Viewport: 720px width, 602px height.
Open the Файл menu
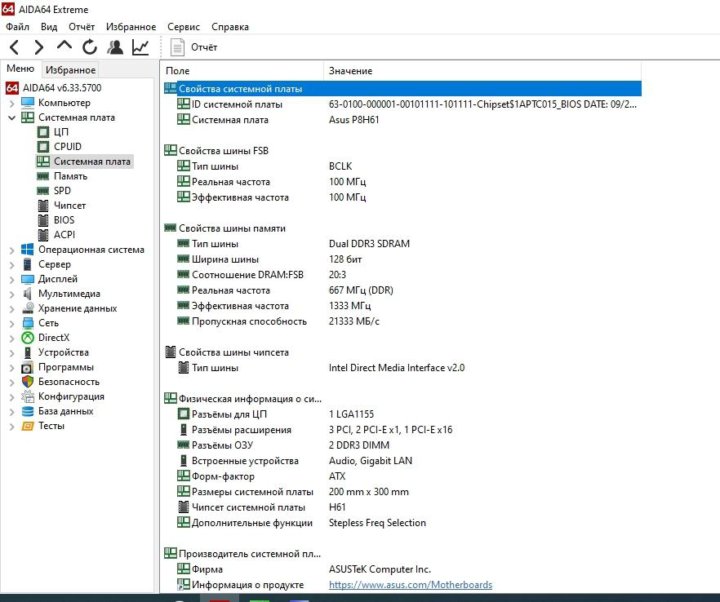17,27
